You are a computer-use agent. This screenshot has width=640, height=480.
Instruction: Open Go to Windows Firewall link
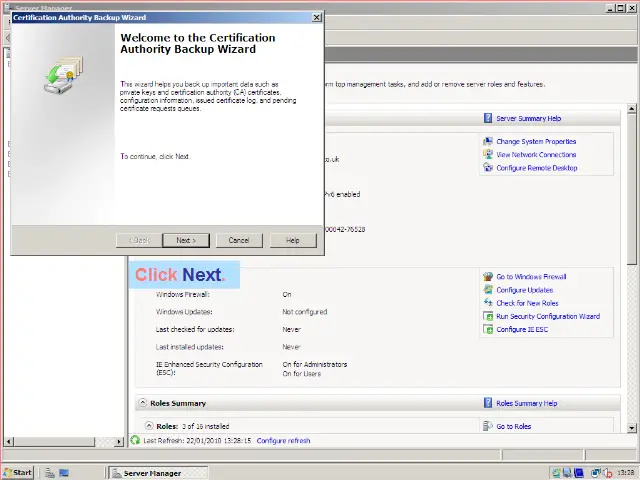click(531, 277)
